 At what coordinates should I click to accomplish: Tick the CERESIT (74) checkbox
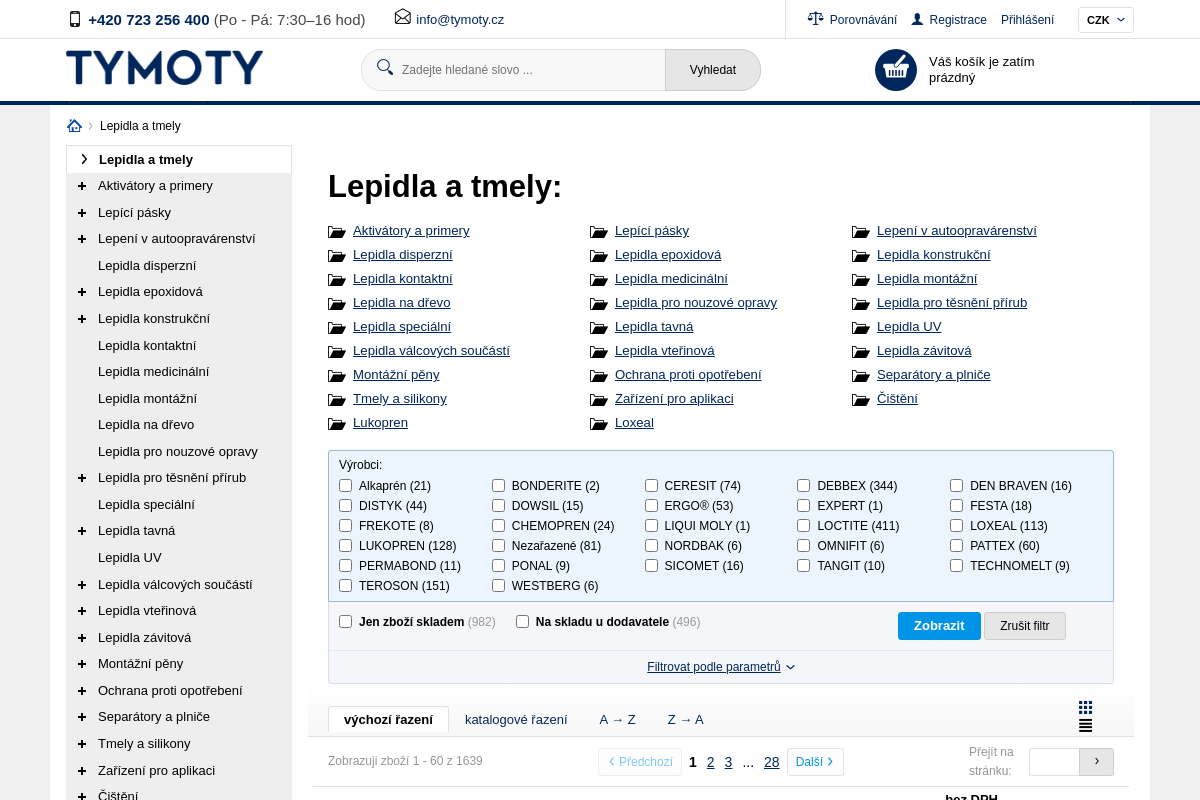coord(651,486)
